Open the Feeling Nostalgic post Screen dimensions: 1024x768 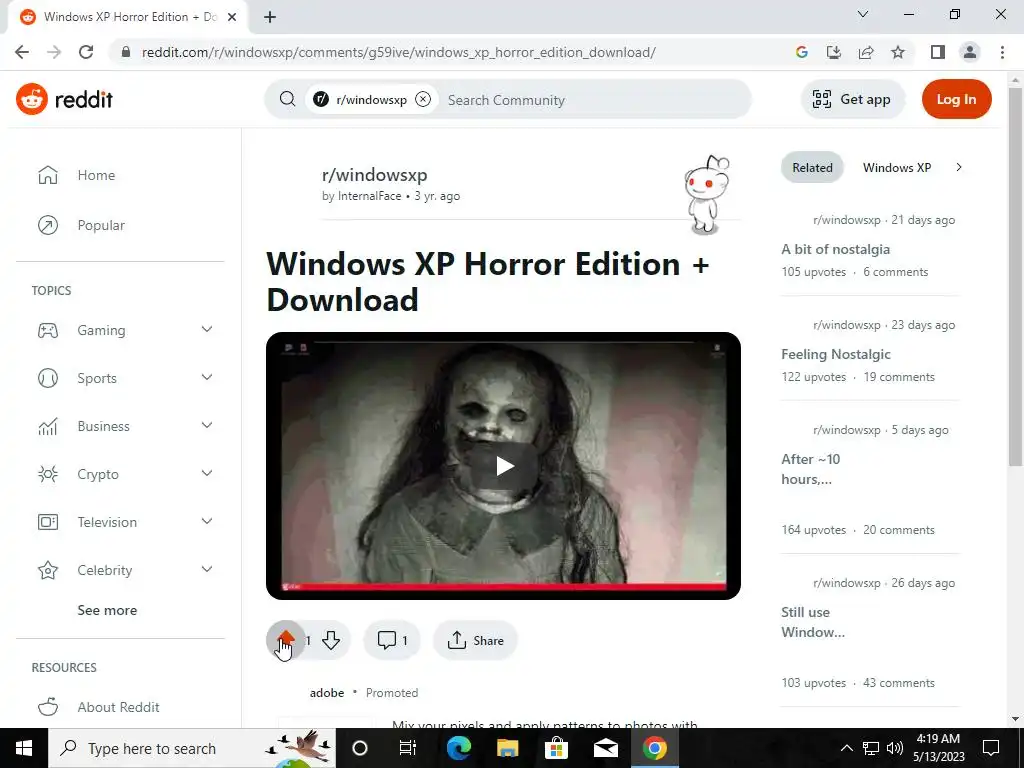835,355
